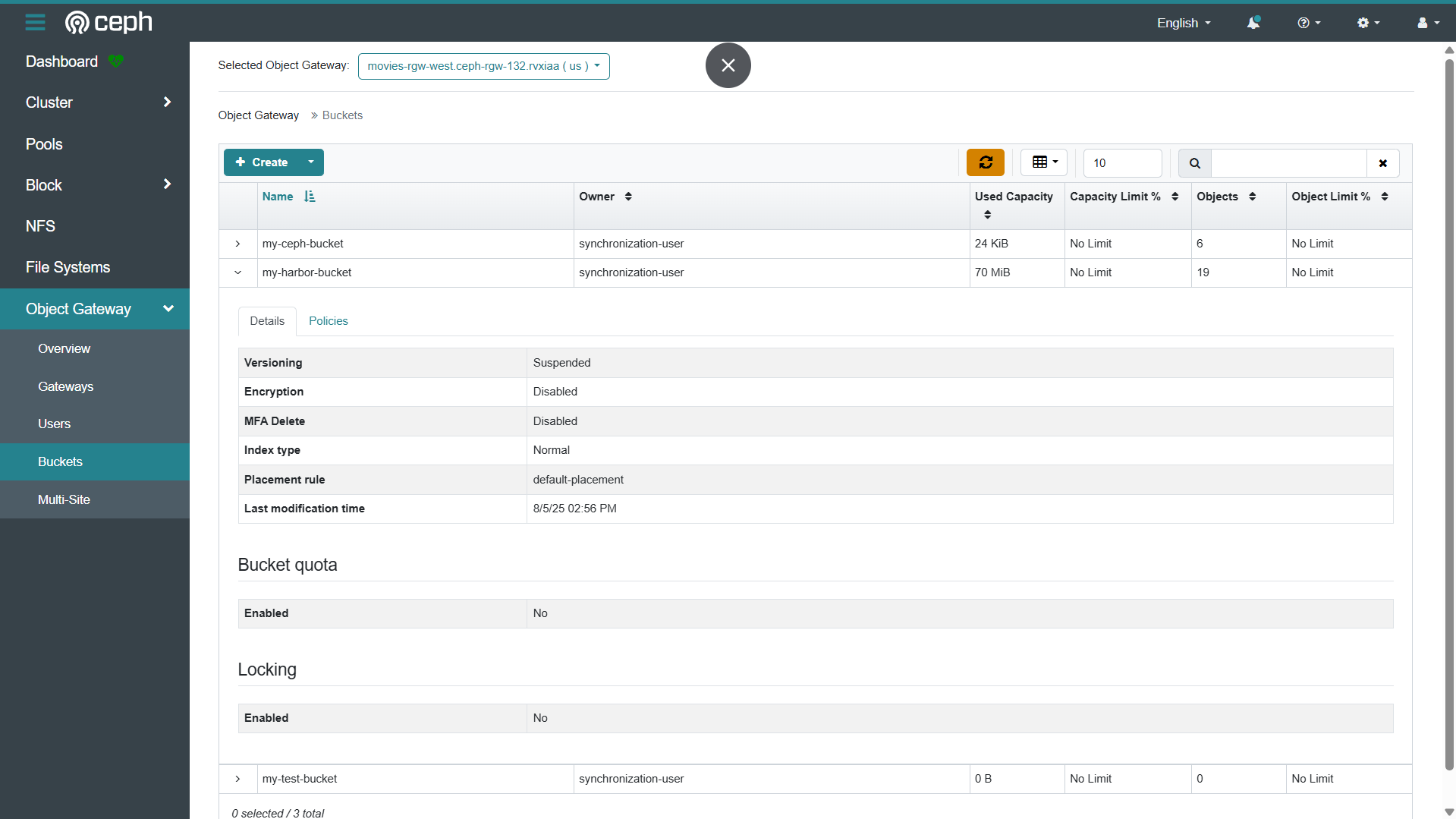1456x819 pixels.
Task: Open the user profile menu
Action: pyautogui.click(x=1428, y=23)
